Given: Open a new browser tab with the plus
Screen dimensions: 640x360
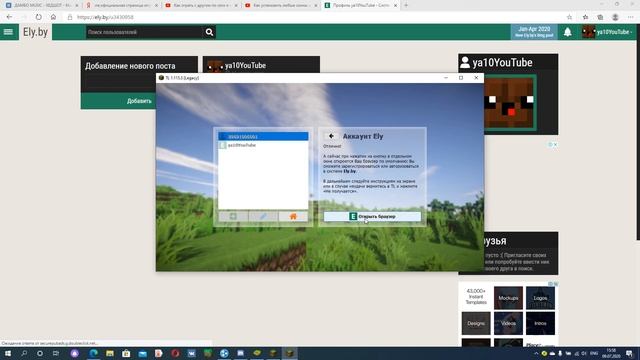Looking at the screenshot, I should click(406, 5).
